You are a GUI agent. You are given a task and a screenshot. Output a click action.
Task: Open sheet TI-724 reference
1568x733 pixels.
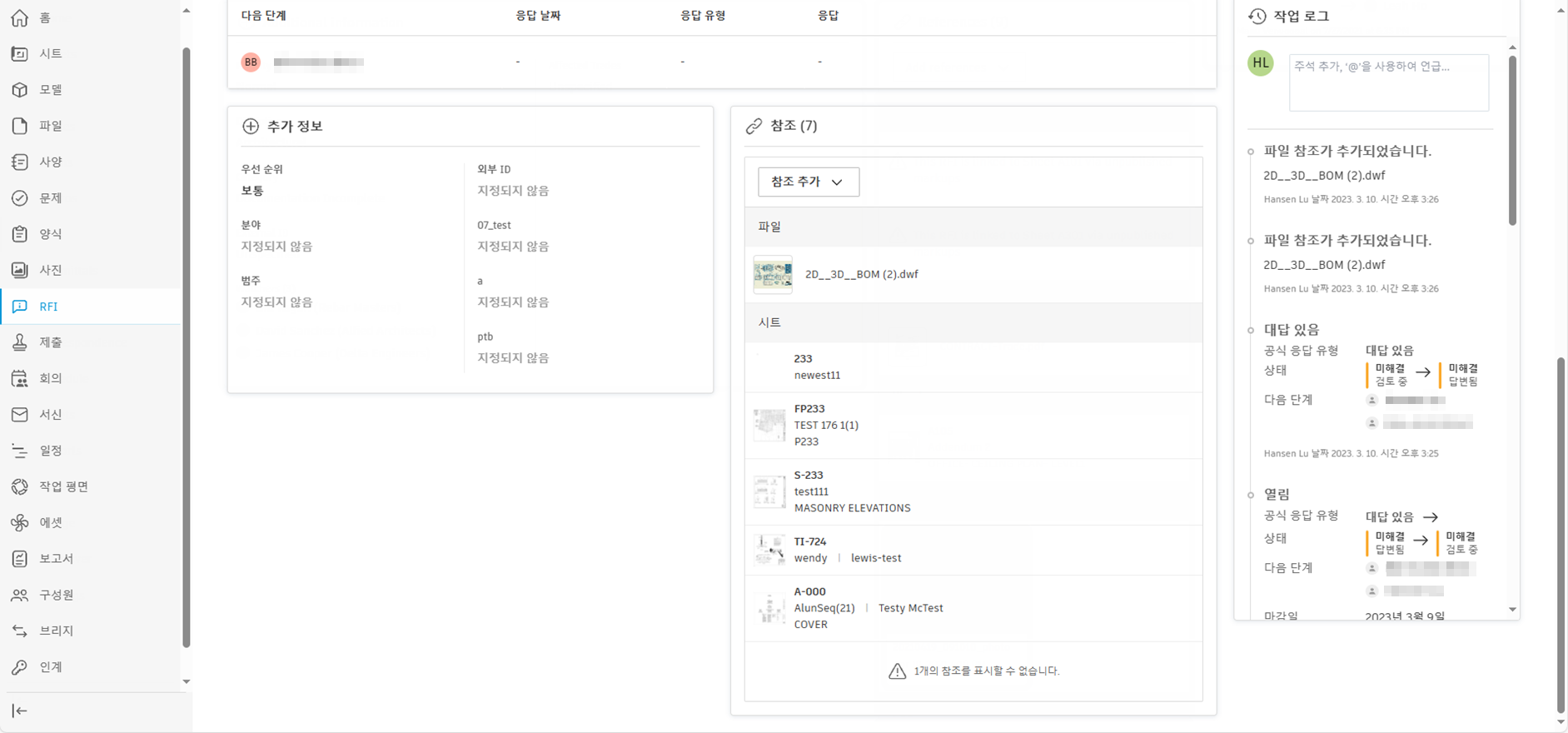point(973,550)
